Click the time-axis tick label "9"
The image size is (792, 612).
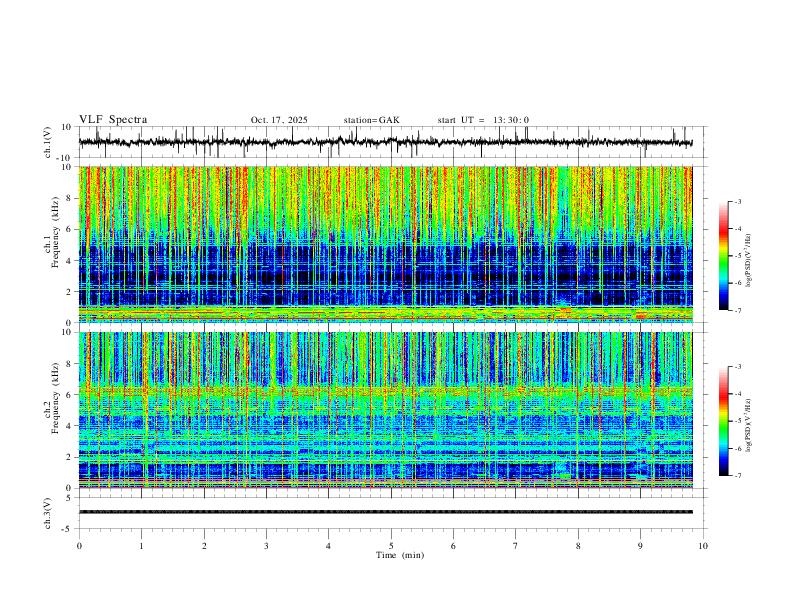(x=640, y=546)
